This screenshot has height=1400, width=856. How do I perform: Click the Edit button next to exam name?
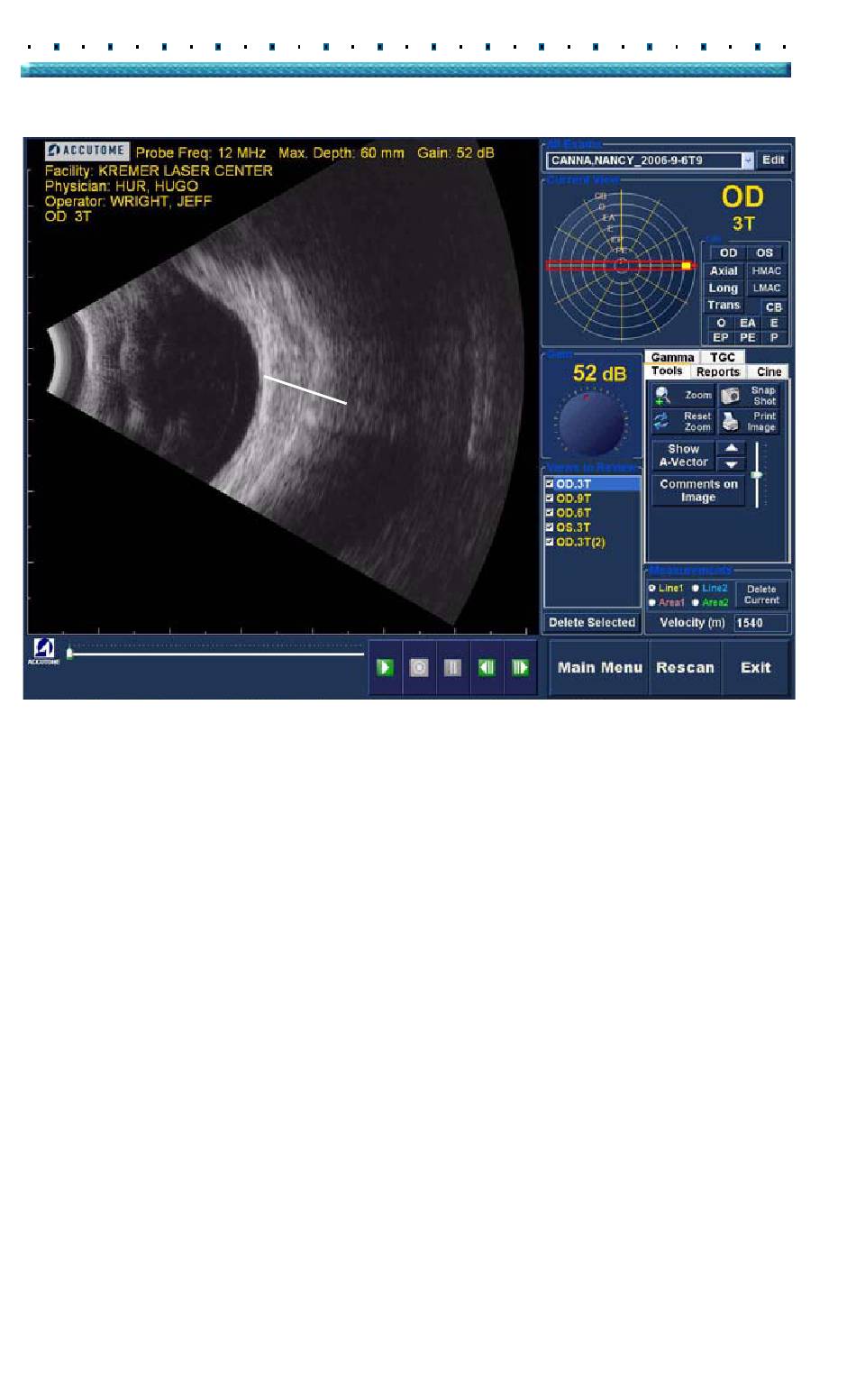point(773,160)
